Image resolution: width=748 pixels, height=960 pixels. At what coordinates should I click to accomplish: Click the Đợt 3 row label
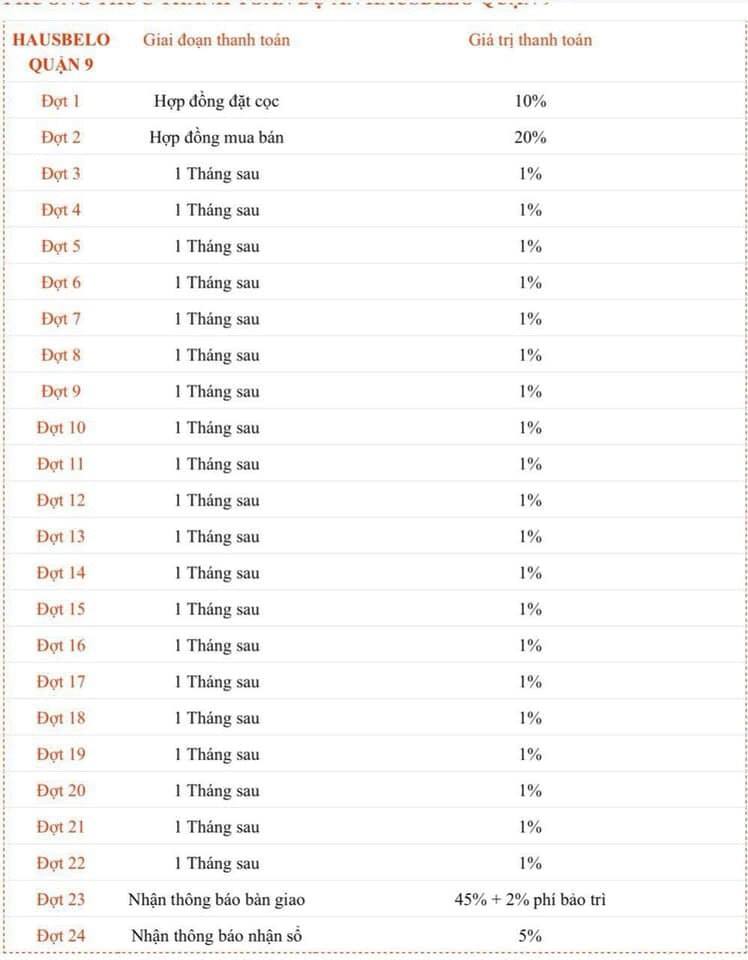pyautogui.click(x=61, y=174)
